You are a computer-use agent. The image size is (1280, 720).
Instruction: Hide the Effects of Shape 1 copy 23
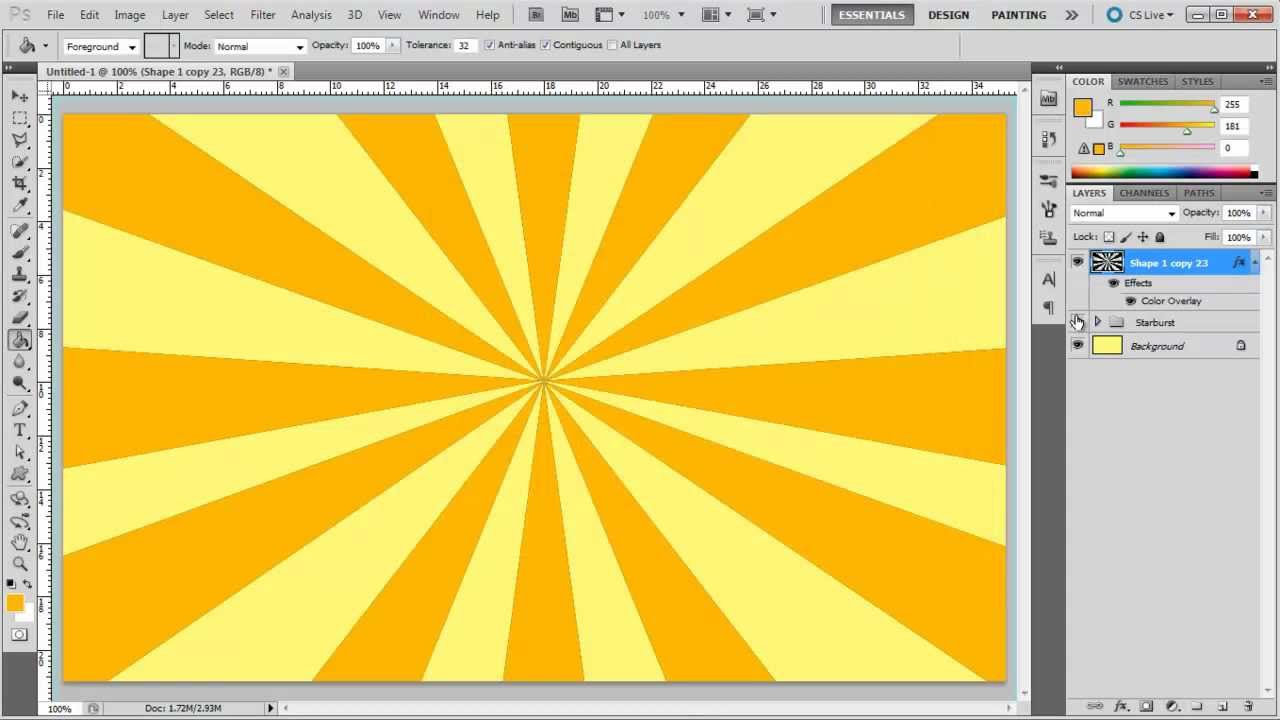point(1113,283)
